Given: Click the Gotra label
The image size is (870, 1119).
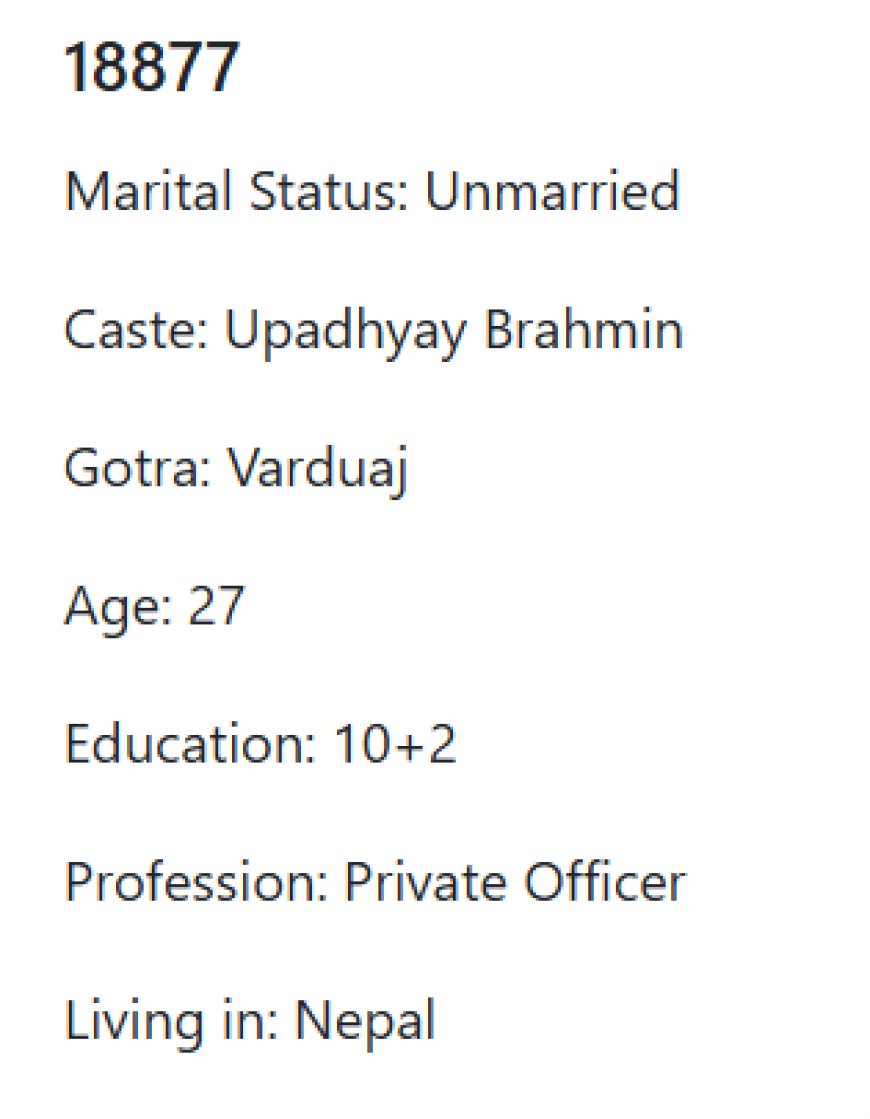Looking at the screenshot, I should [x=137, y=468].
